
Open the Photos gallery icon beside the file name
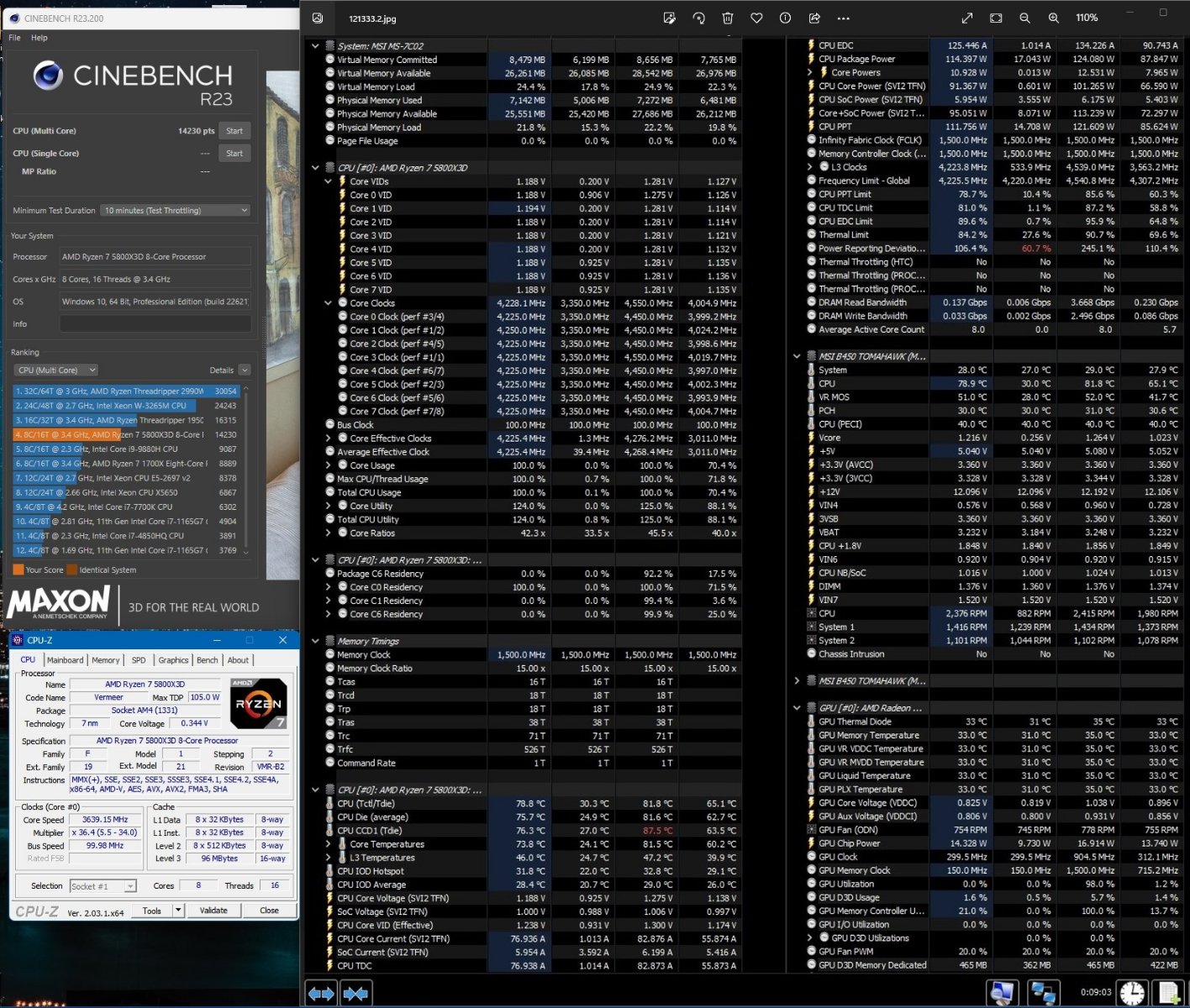[317, 18]
